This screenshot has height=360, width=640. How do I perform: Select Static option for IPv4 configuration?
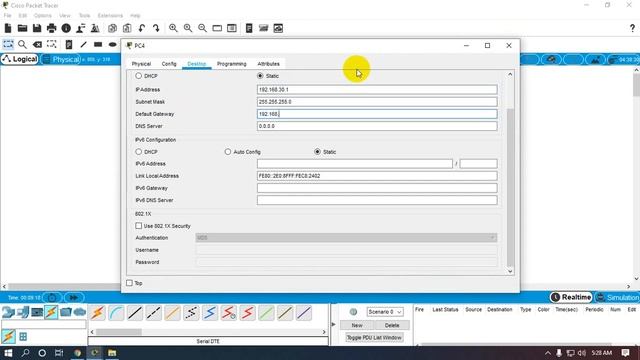pos(260,76)
